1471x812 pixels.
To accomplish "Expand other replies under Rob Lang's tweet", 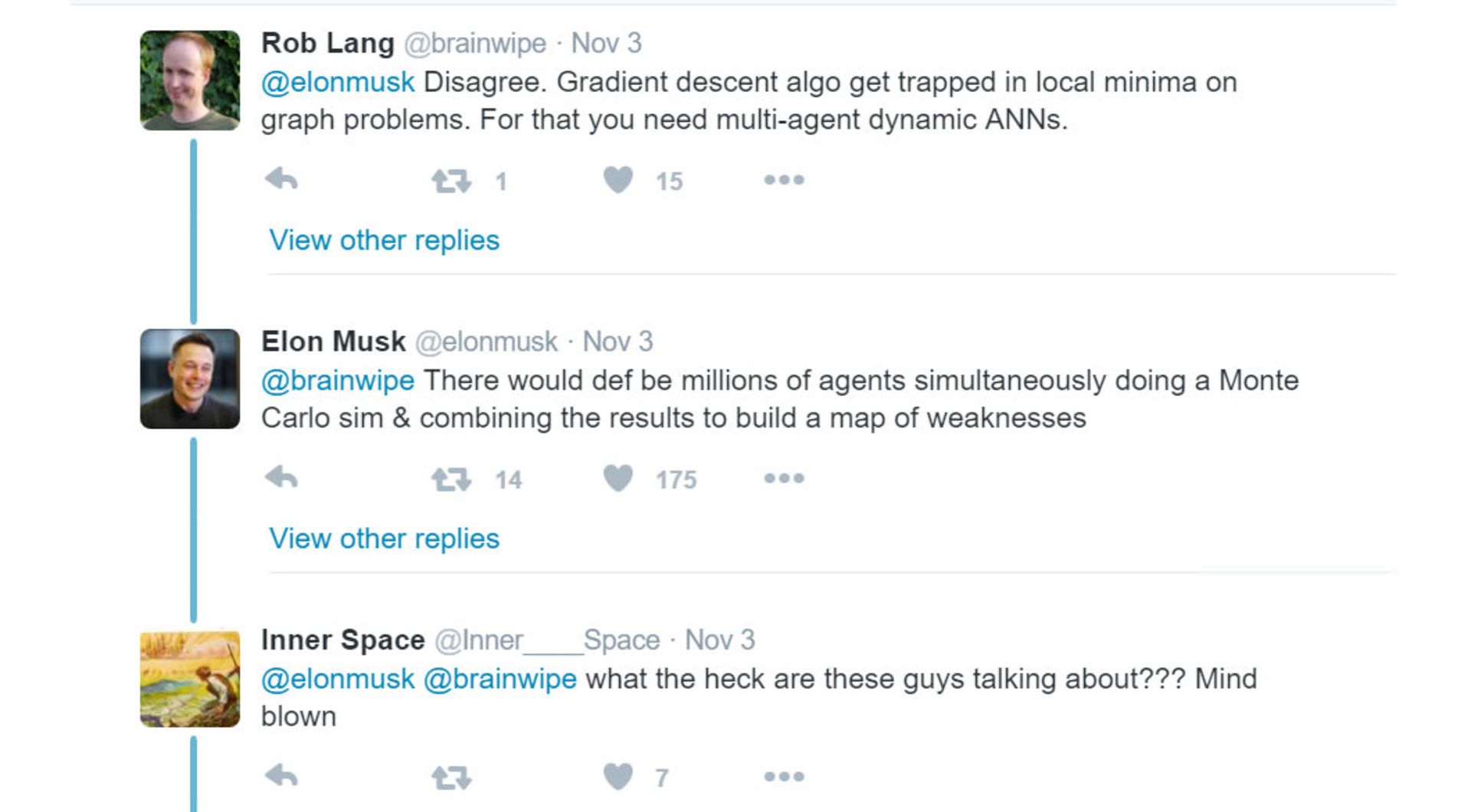I will tap(384, 241).
